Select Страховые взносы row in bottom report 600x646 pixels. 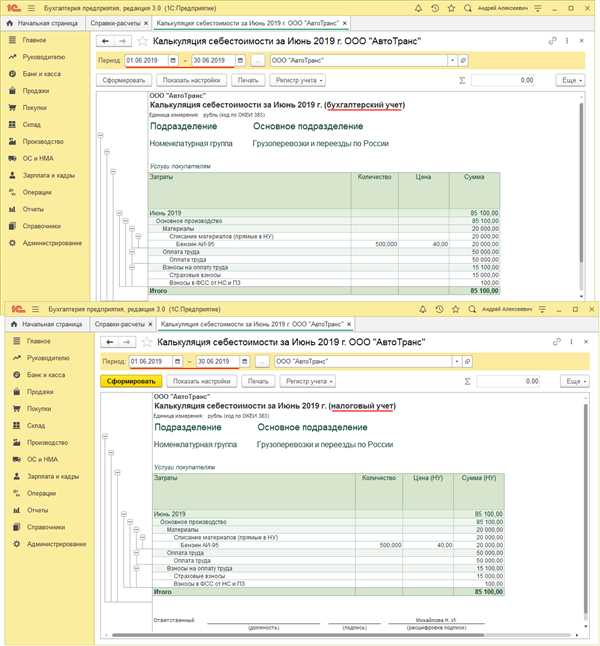click(328, 576)
